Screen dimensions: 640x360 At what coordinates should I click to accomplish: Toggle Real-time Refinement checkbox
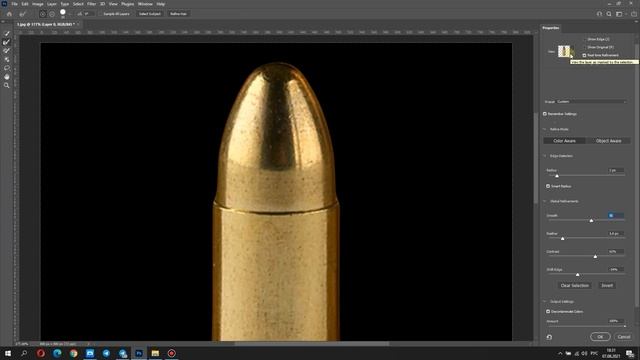584,55
